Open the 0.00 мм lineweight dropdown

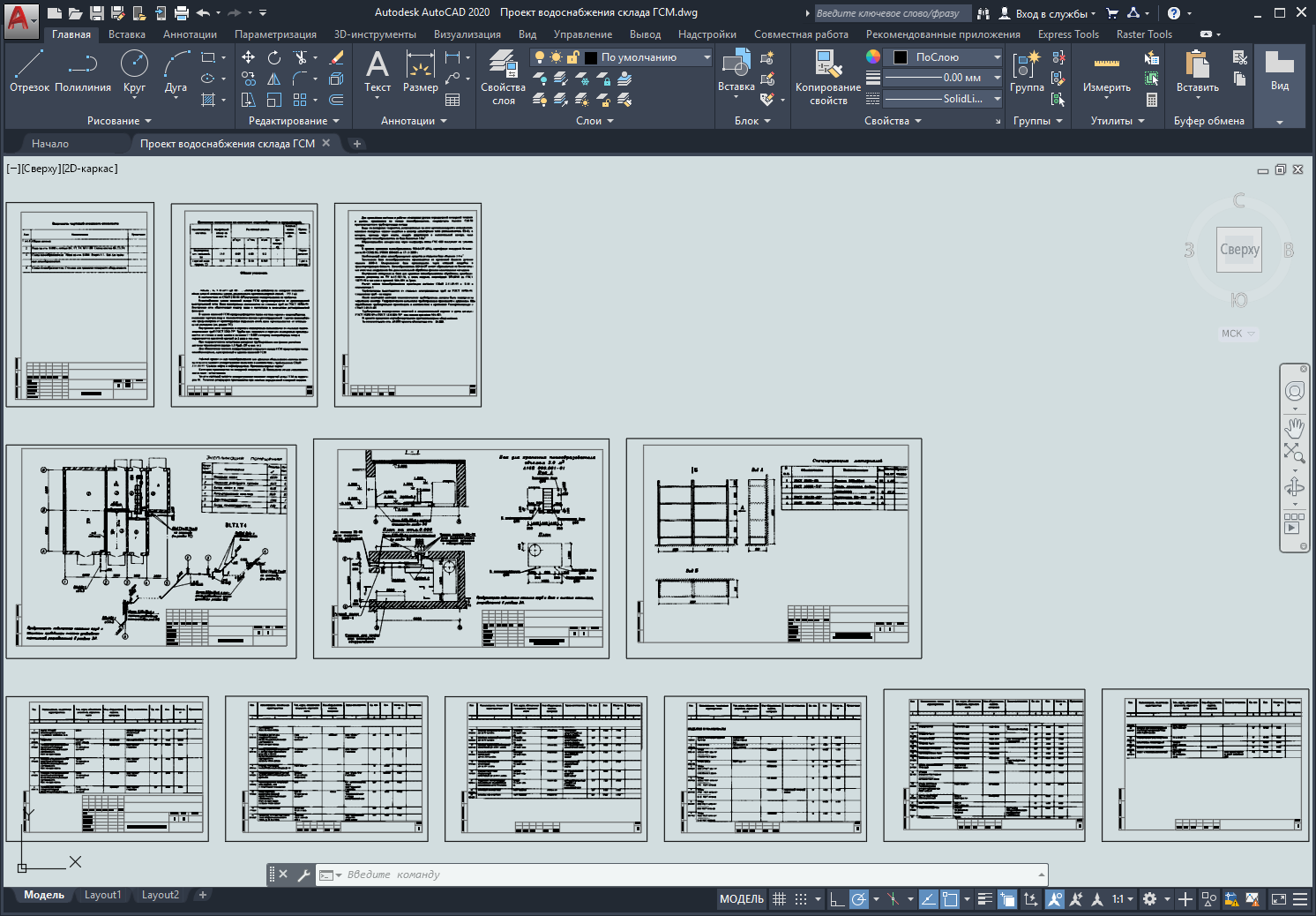pyautogui.click(x=997, y=78)
